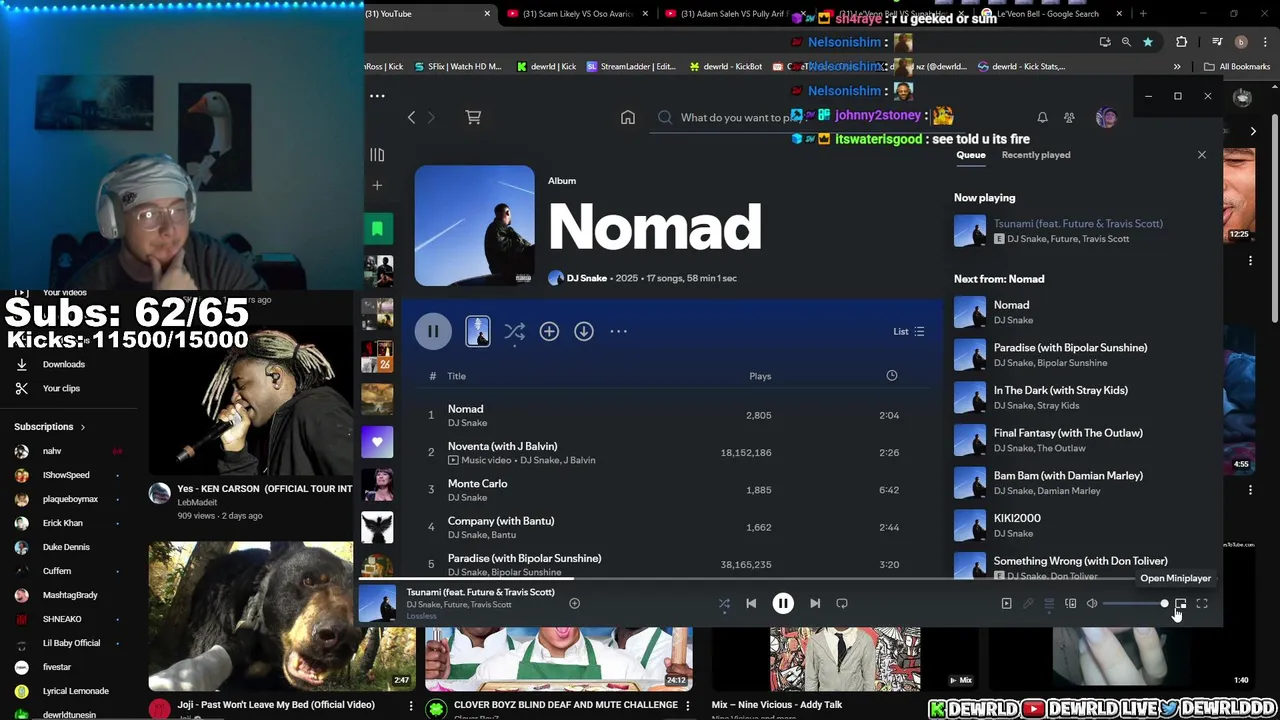Open the purple Liked Songs heart playlist
1280x720 pixels.
377,441
